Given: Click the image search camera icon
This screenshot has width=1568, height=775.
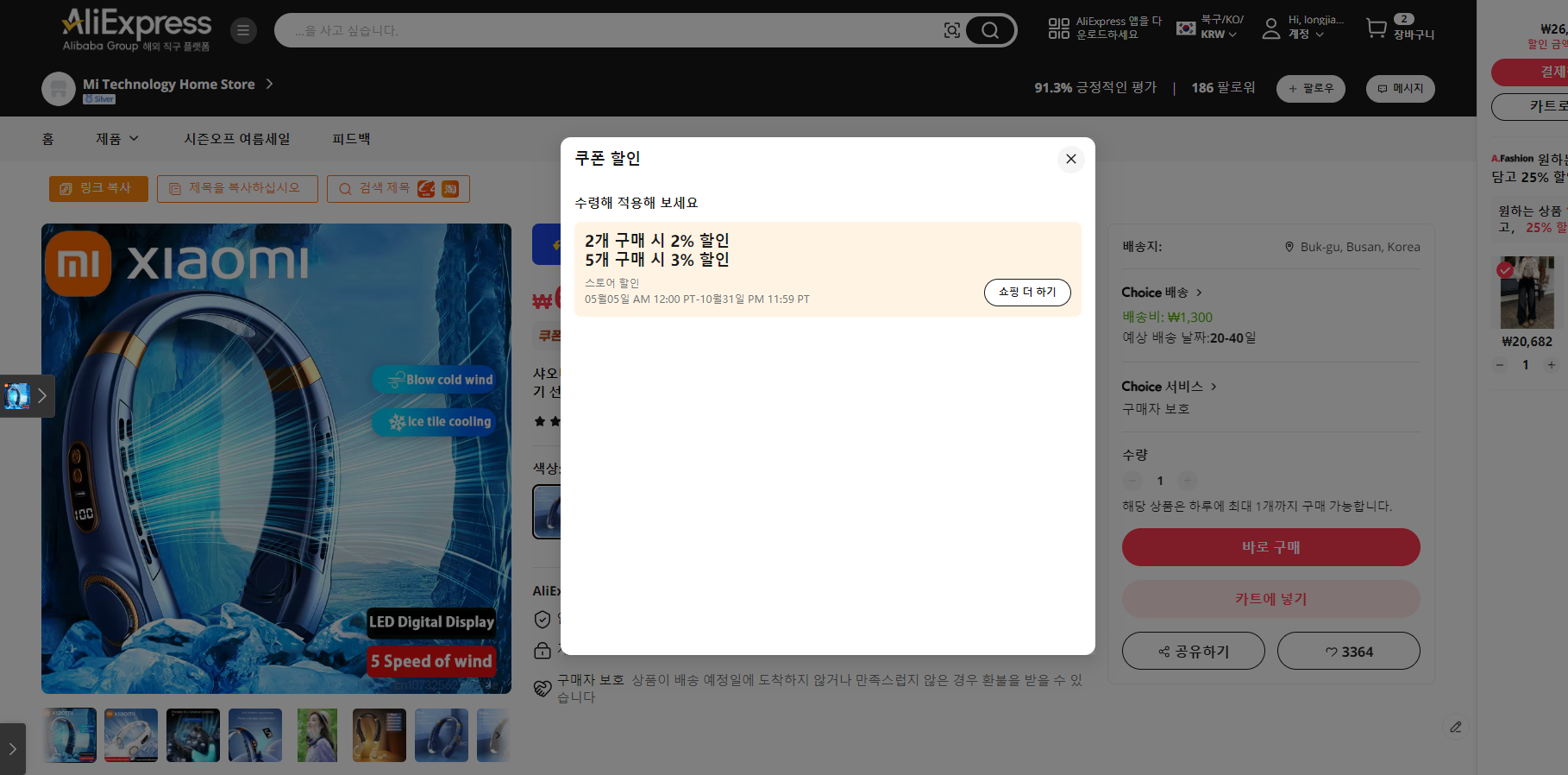Looking at the screenshot, I should point(952,30).
